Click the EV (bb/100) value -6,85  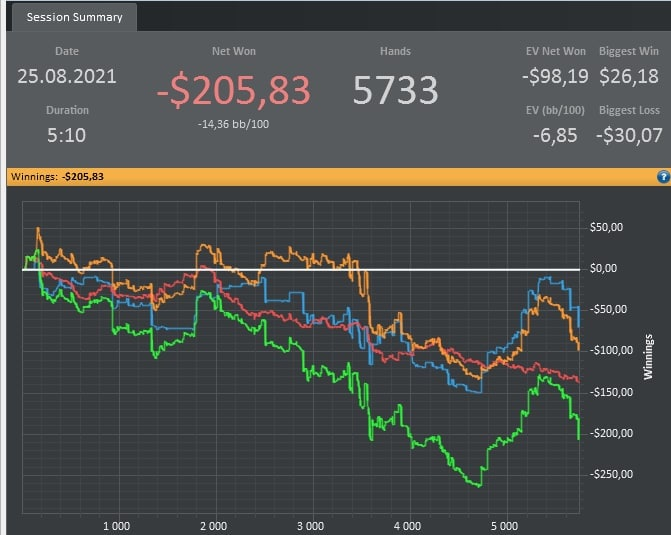(555, 136)
